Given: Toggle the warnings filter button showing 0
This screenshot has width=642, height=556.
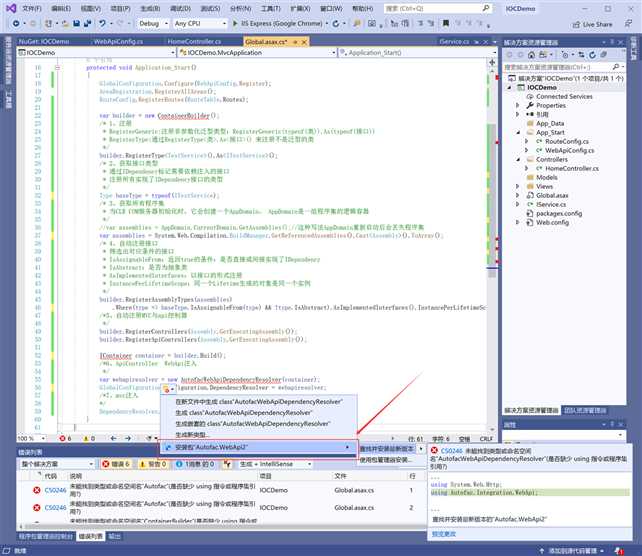Looking at the screenshot, I should click(x=153, y=464).
